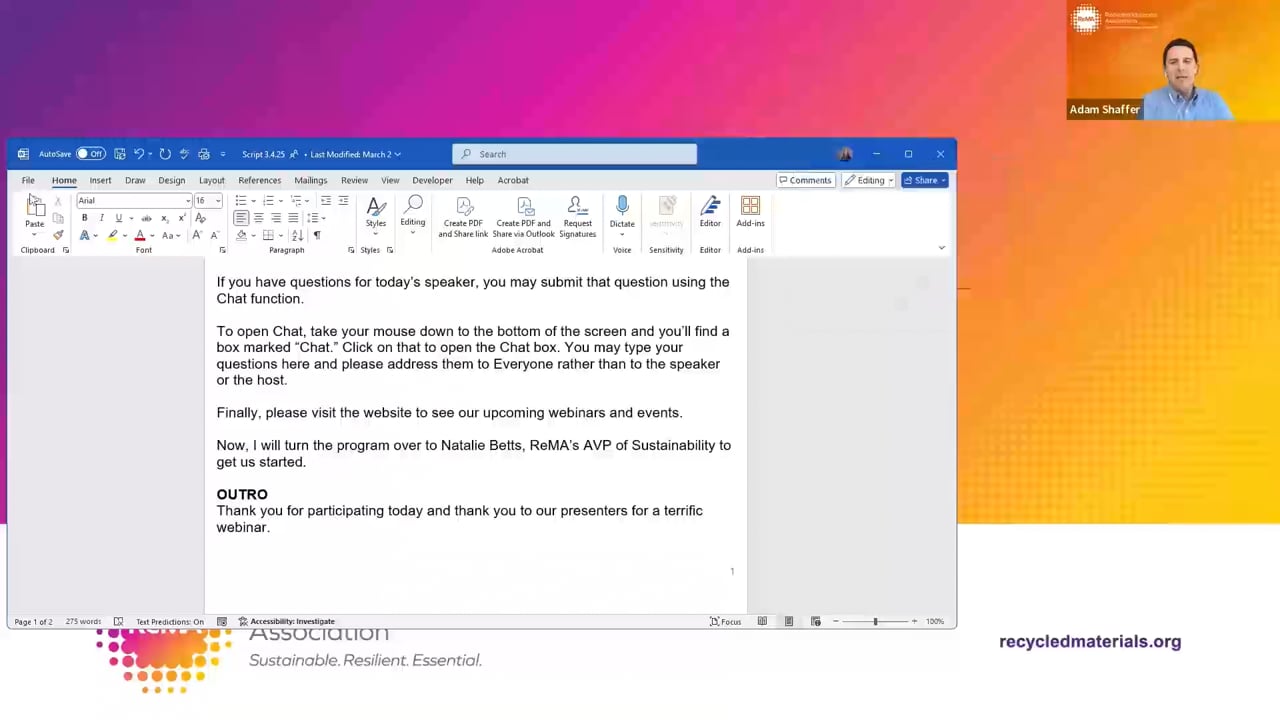1280x720 pixels.
Task: Open Customize Quick Access Toolbar dropdown
Action: [223, 154]
